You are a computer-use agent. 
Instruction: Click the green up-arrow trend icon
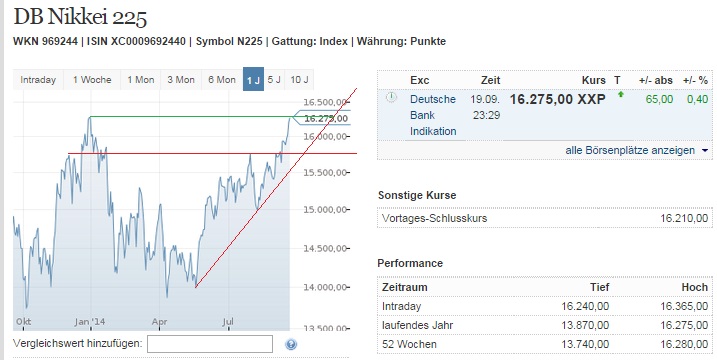[621, 95]
